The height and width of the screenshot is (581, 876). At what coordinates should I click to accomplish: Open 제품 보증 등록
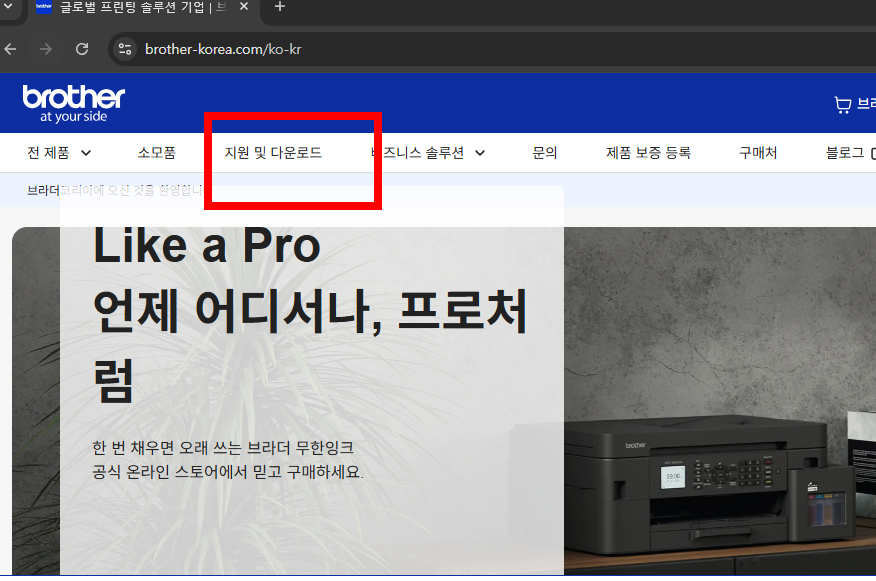651,152
